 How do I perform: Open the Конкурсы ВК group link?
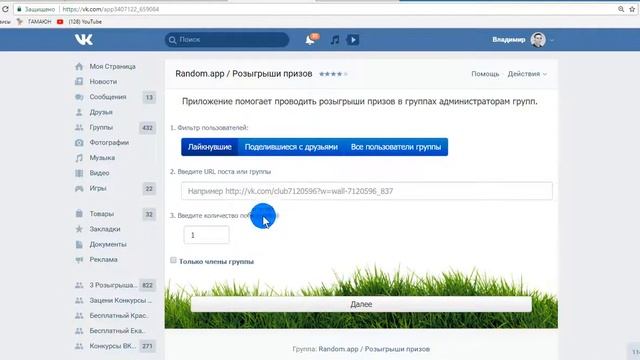(113, 346)
